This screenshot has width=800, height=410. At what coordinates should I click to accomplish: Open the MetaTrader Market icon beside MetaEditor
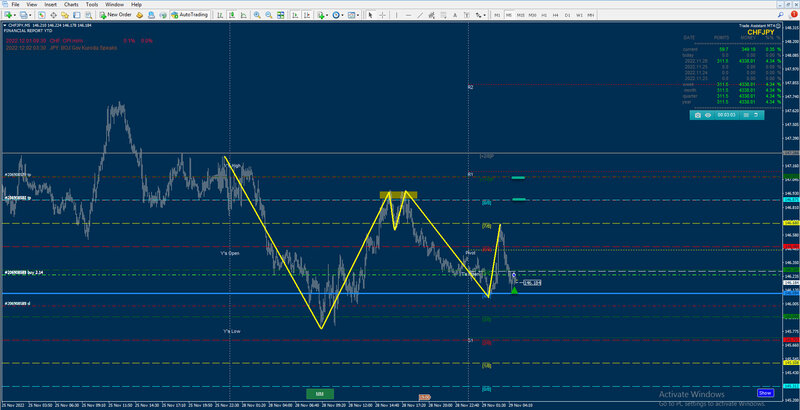(x=152, y=15)
